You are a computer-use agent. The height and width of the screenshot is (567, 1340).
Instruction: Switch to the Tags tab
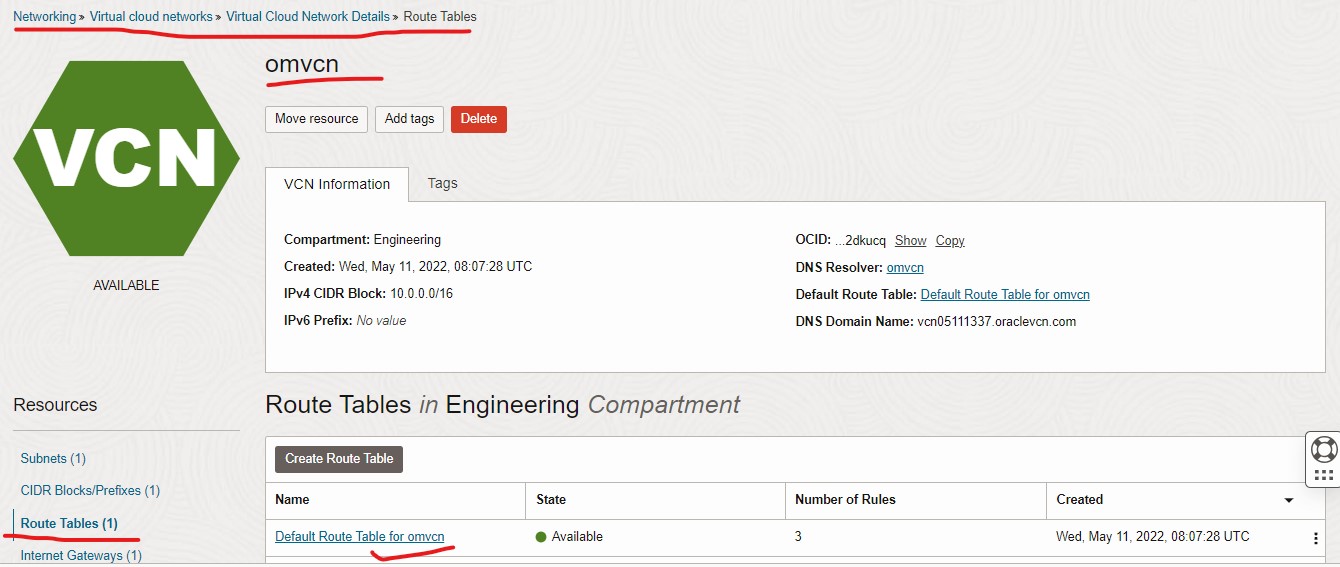(442, 183)
